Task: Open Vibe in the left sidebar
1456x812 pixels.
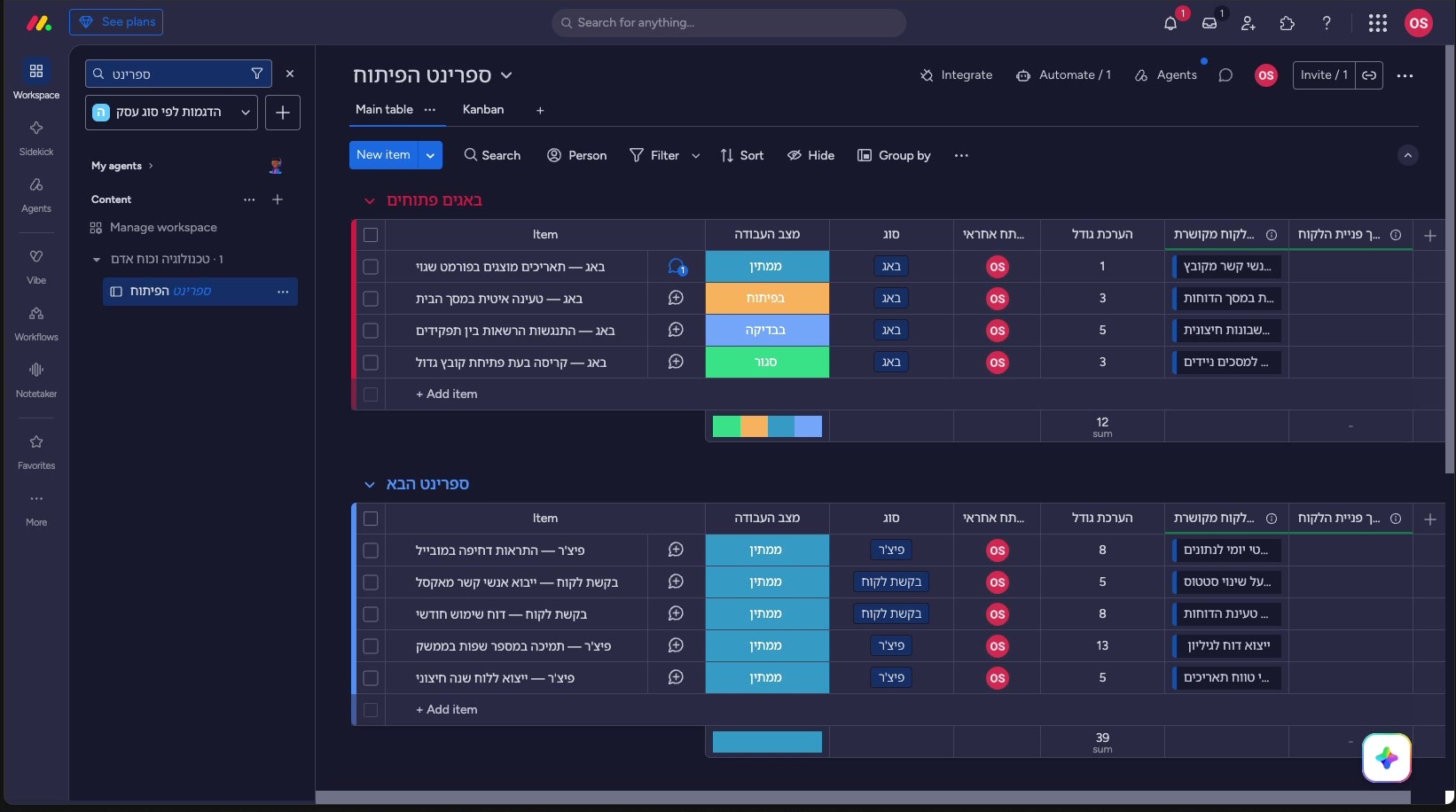Action: pos(36,266)
